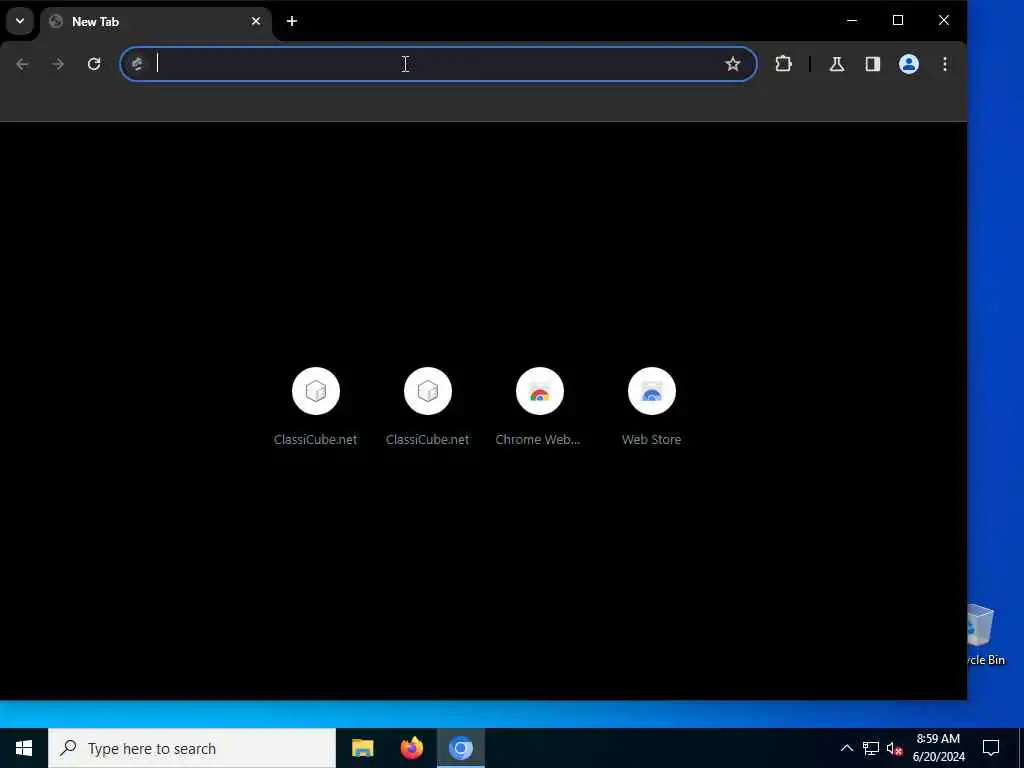Maximize the Chrome window
Viewport: 1024px width, 768px height.
point(898,20)
